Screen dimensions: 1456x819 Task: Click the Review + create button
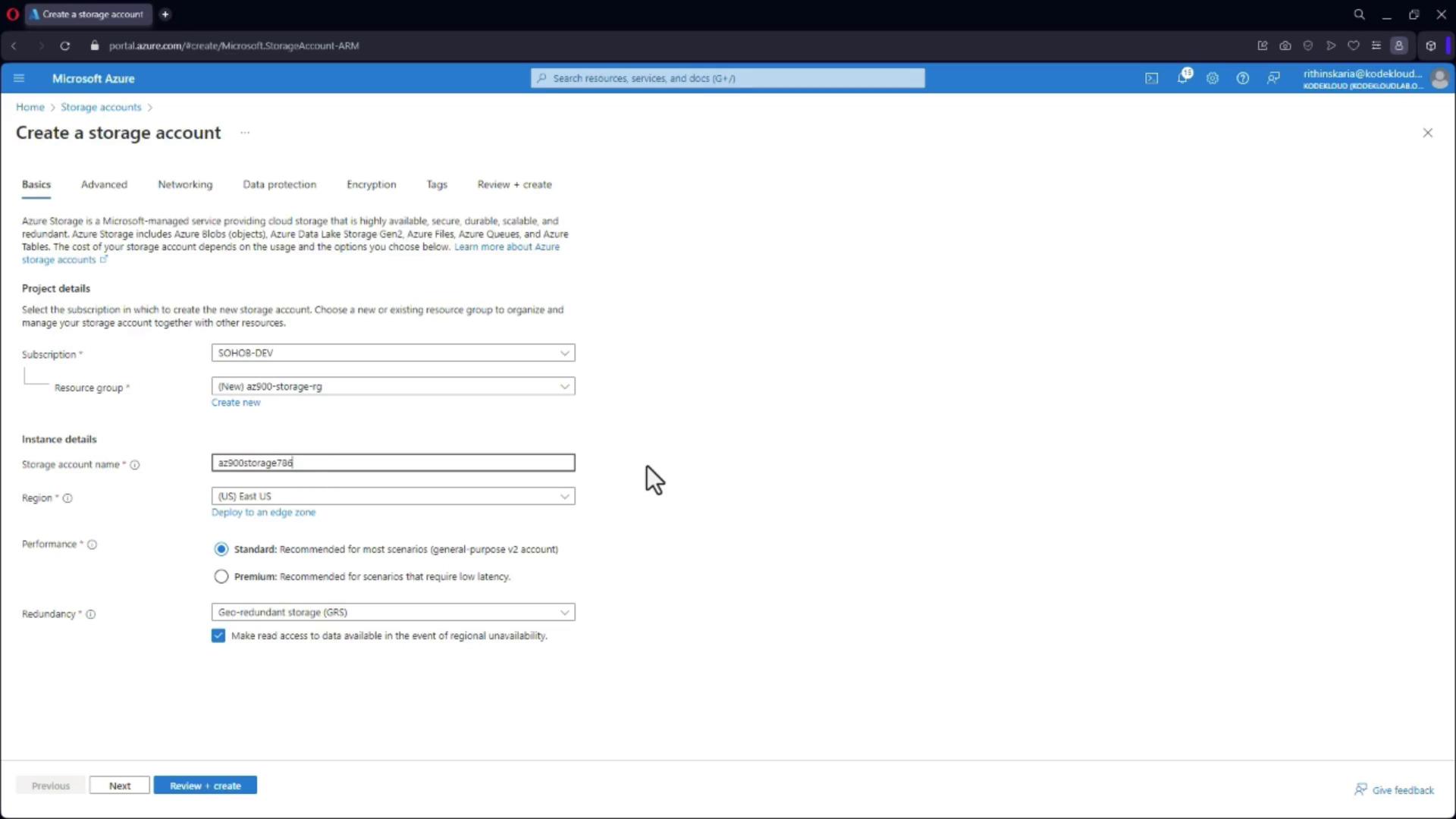click(205, 786)
